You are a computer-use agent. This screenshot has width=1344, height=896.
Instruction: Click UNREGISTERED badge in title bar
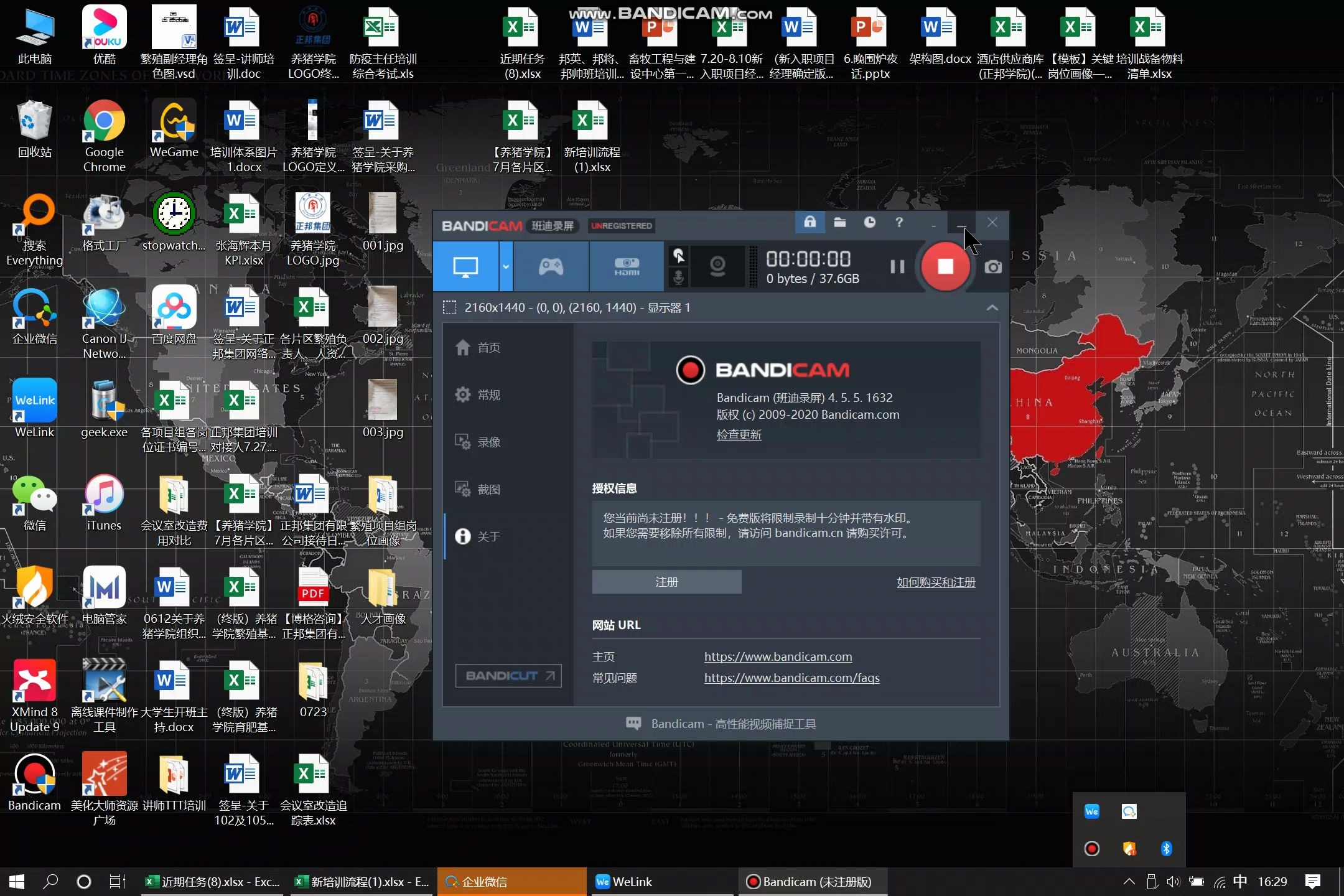(622, 226)
